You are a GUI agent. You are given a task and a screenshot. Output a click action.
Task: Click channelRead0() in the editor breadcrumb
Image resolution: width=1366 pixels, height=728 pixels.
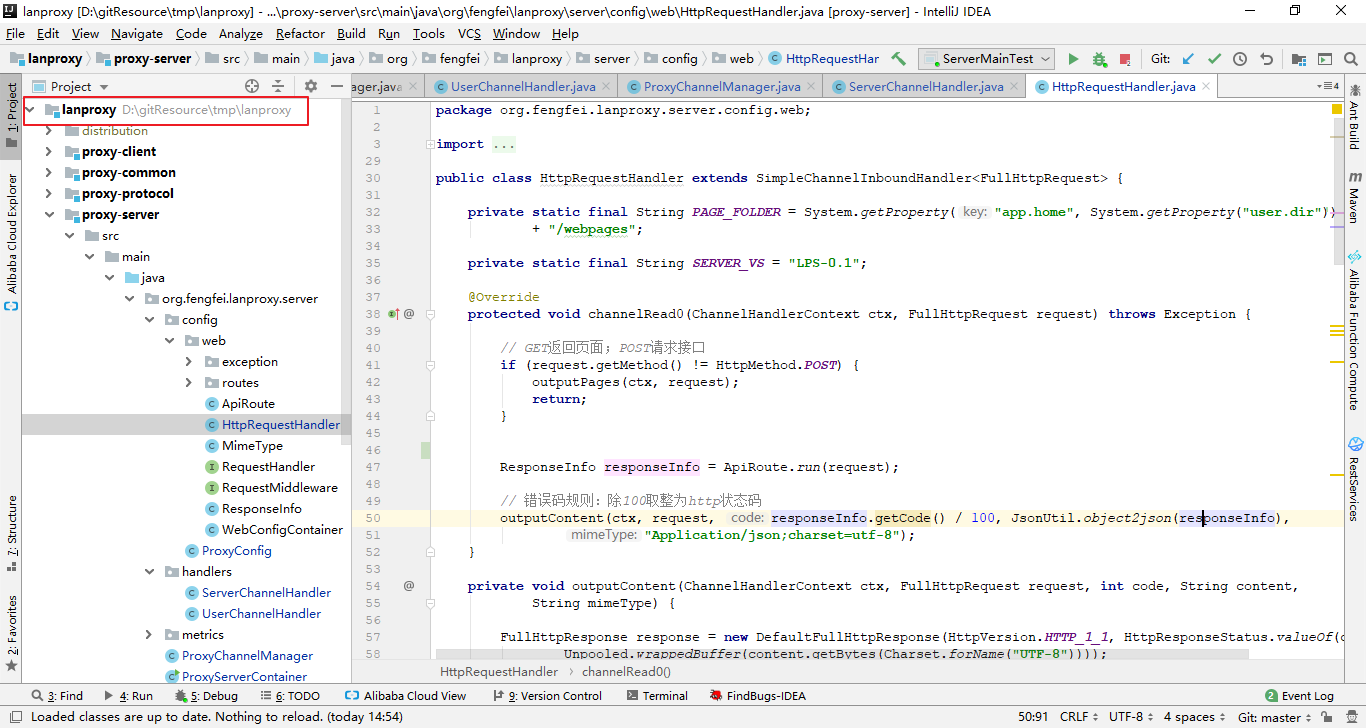pyautogui.click(x=626, y=672)
